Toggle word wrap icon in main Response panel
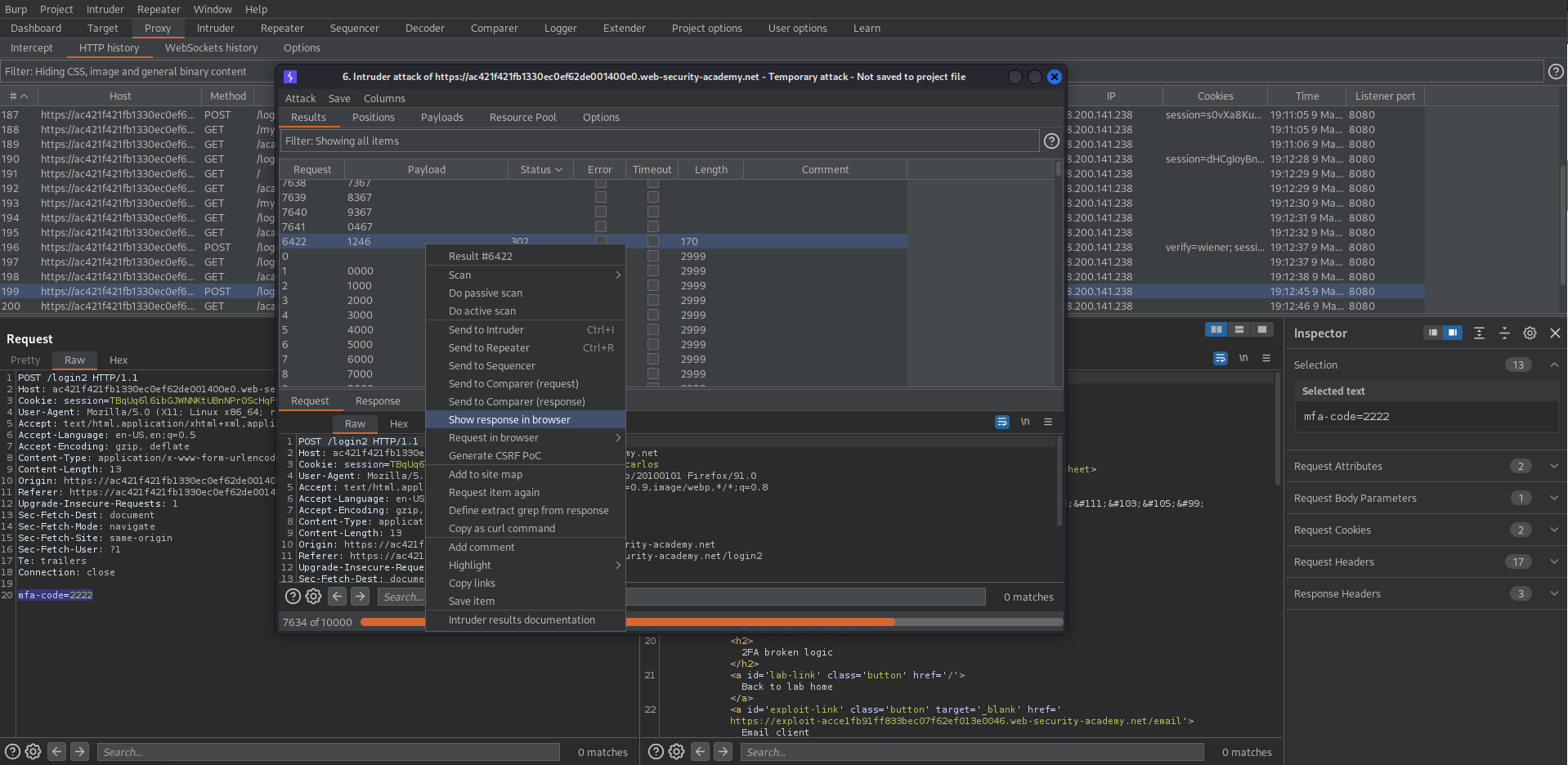 click(x=1221, y=358)
